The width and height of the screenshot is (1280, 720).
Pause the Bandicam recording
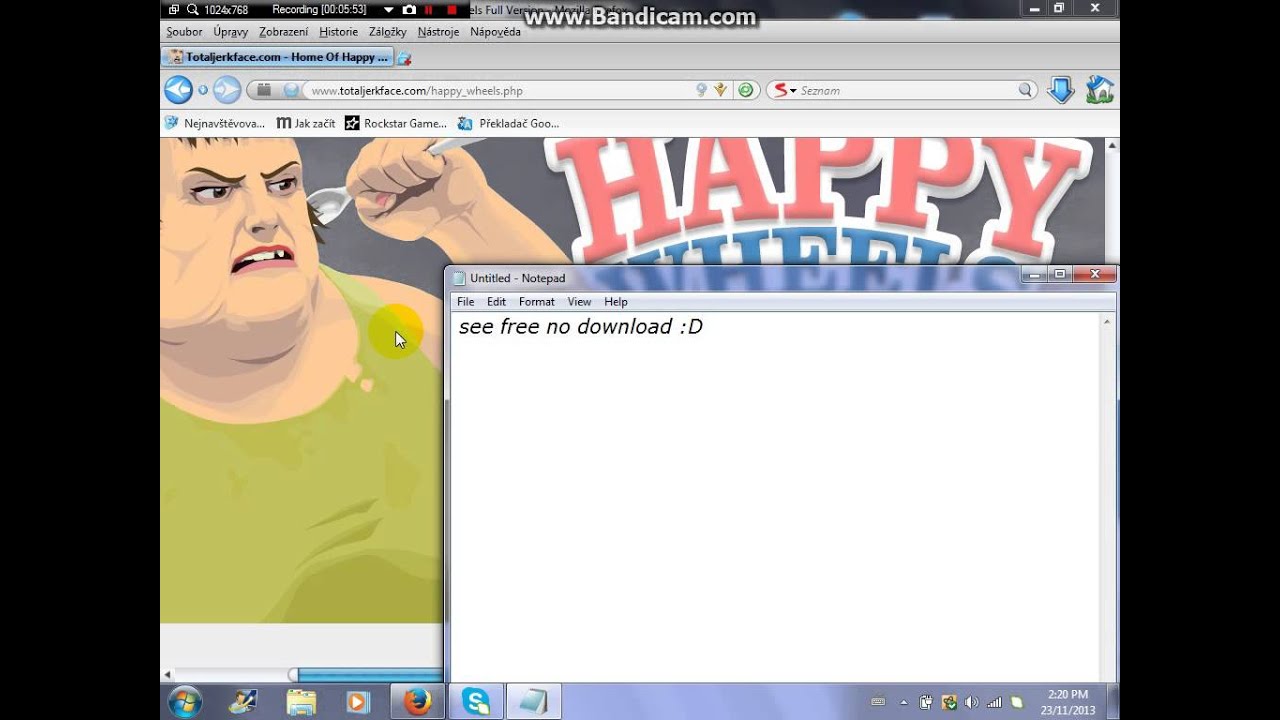coord(429,9)
